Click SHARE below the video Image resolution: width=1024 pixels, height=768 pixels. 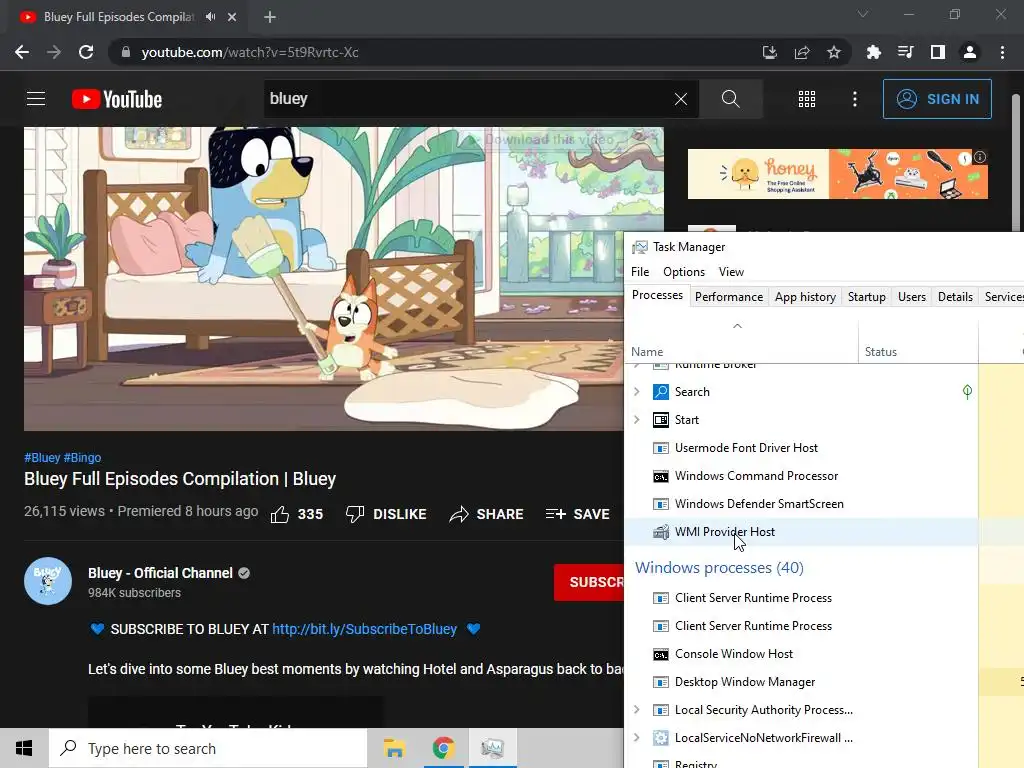[x=487, y=514]
